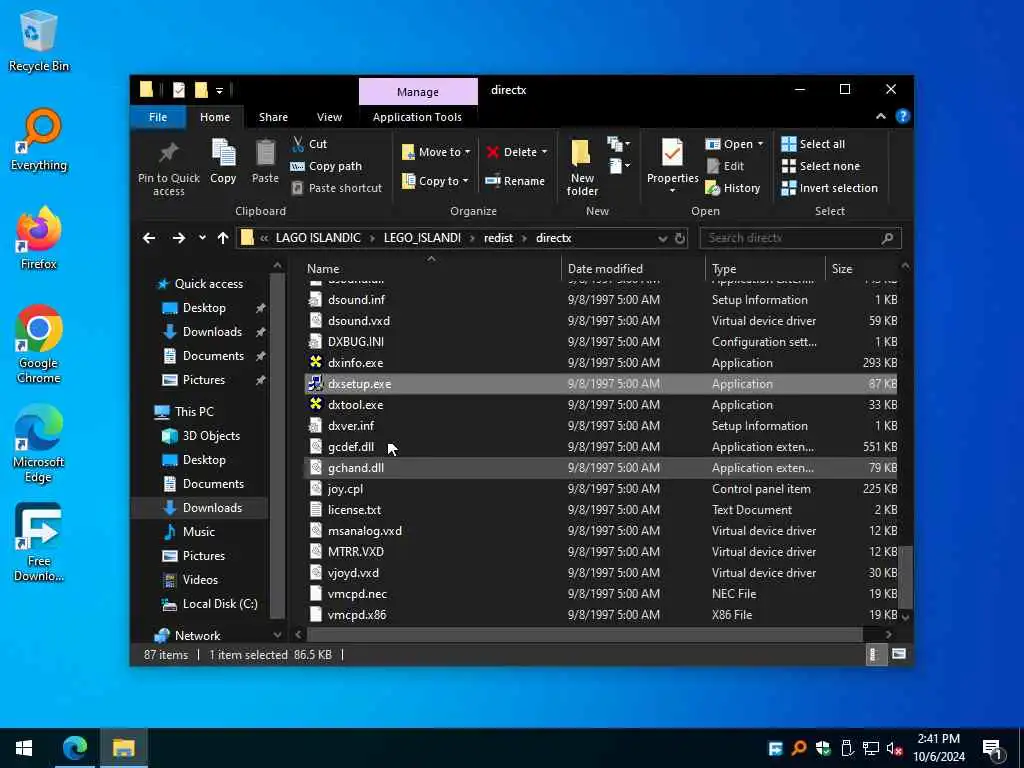
Task: Click LAGO ISLANDIC breadcrumb segment
Action: coord(318,238)
